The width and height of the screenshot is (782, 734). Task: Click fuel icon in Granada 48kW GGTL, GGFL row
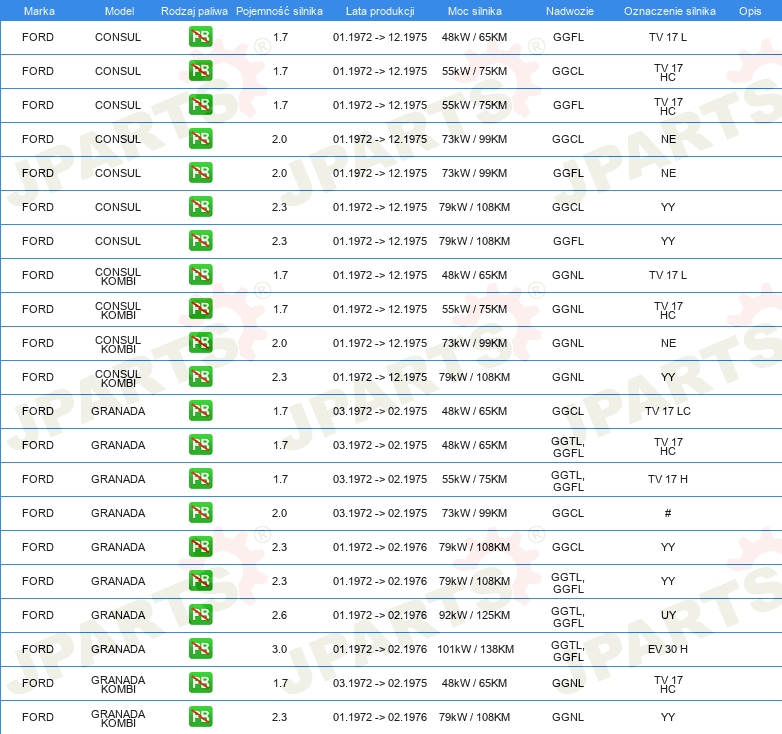click(200, 445)
